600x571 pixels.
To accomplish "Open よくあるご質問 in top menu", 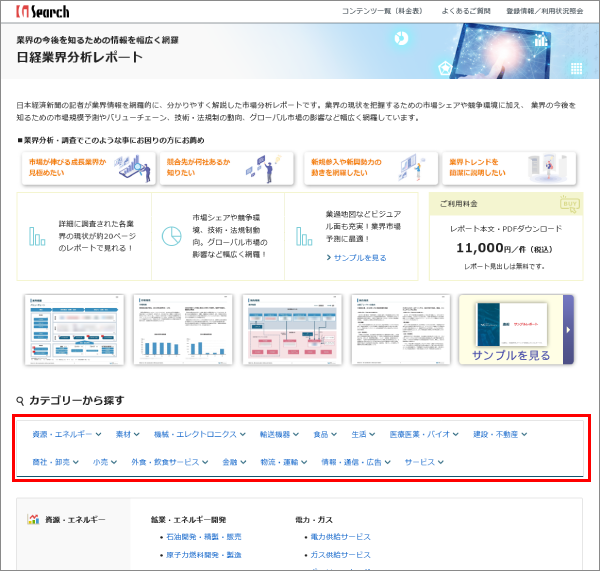I will (466, 11).
